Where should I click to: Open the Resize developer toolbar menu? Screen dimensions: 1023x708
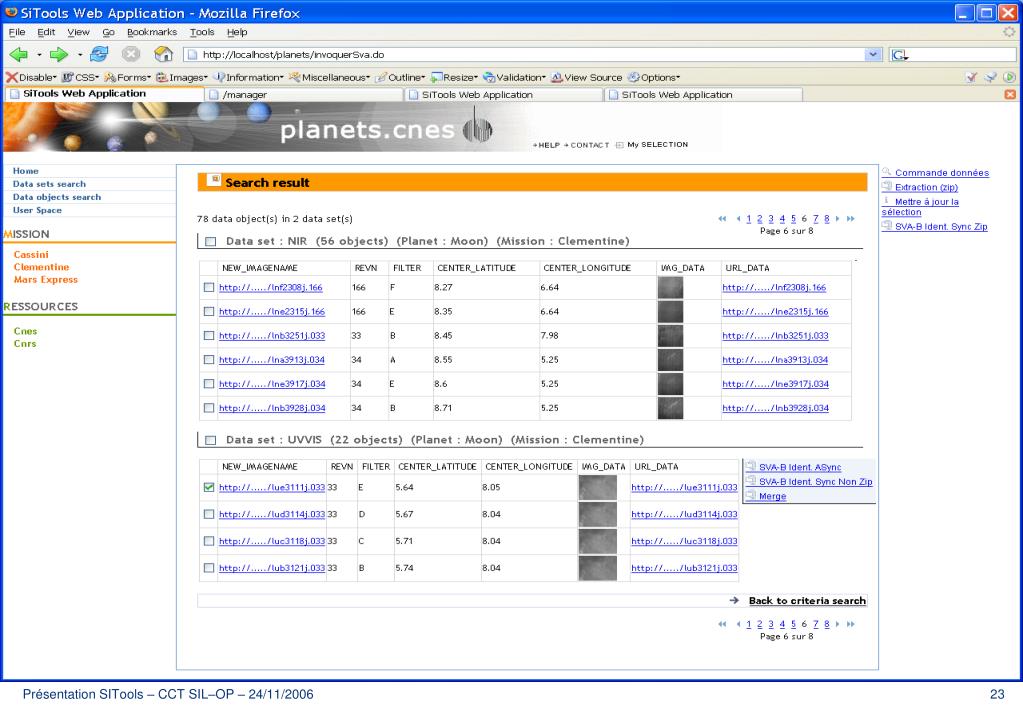(454, 77)
